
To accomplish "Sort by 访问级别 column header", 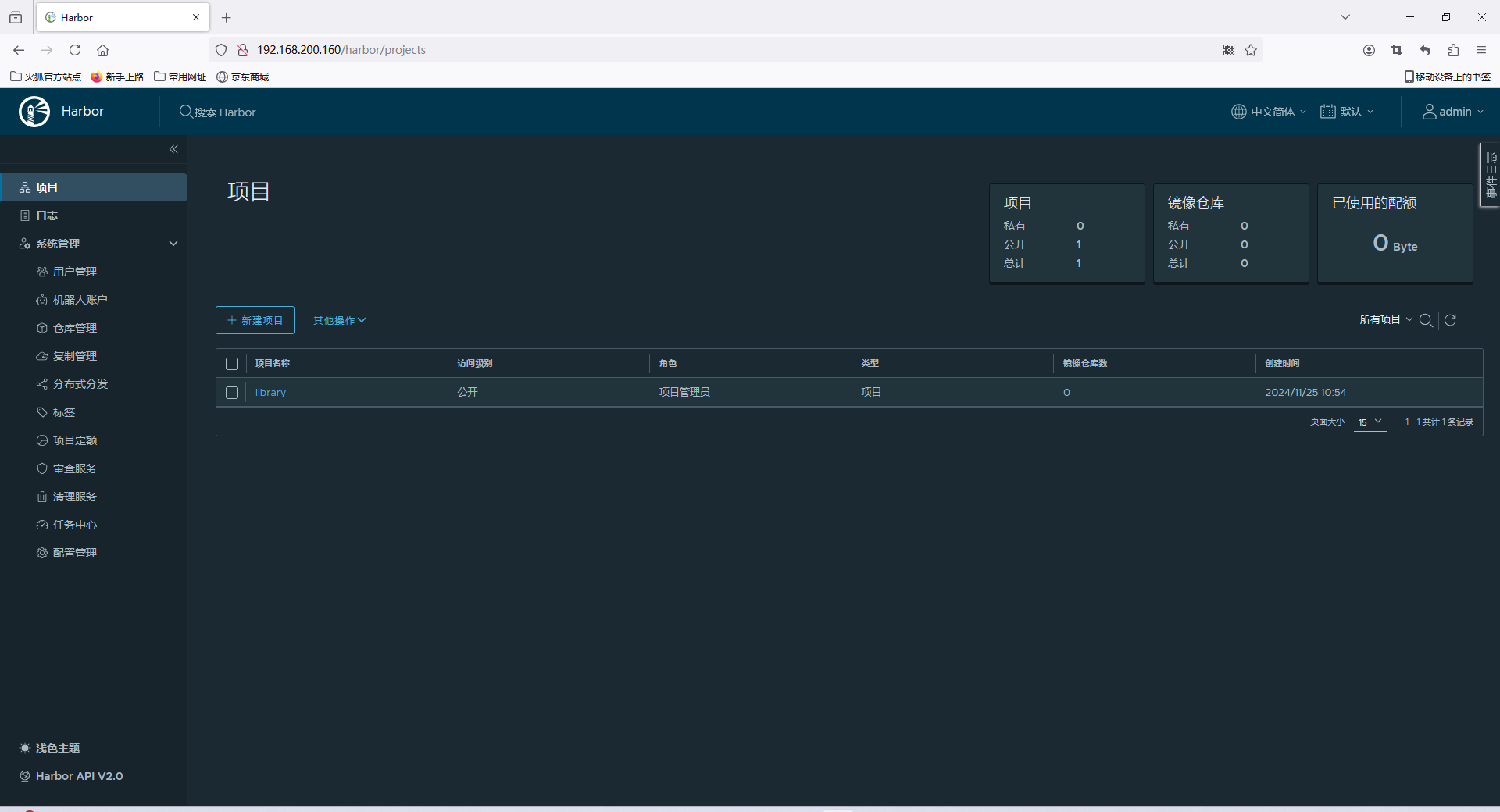I will [x=475, y=364].
